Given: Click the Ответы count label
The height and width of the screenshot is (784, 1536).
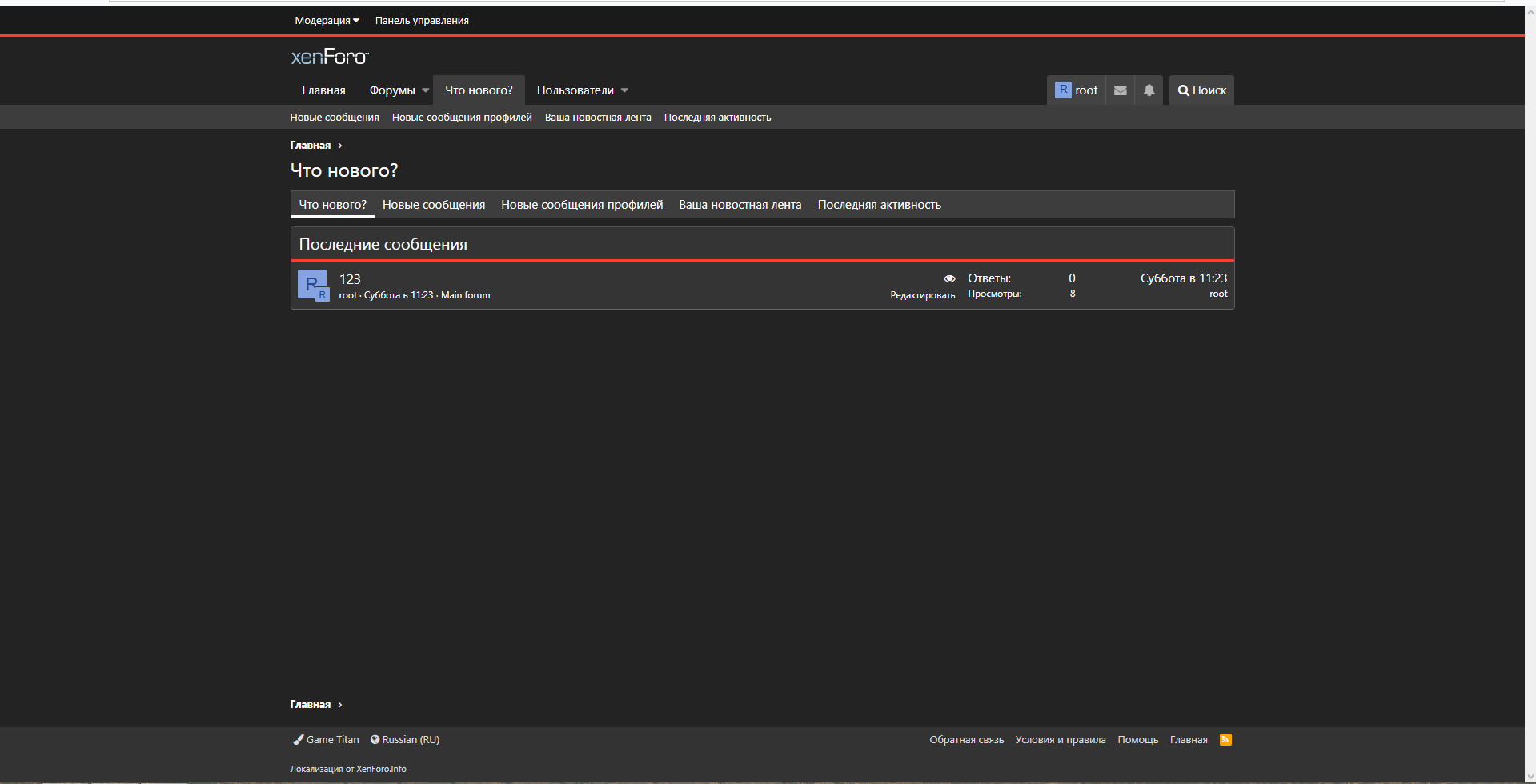Looking at the screenshot, I should coord(989,278).
